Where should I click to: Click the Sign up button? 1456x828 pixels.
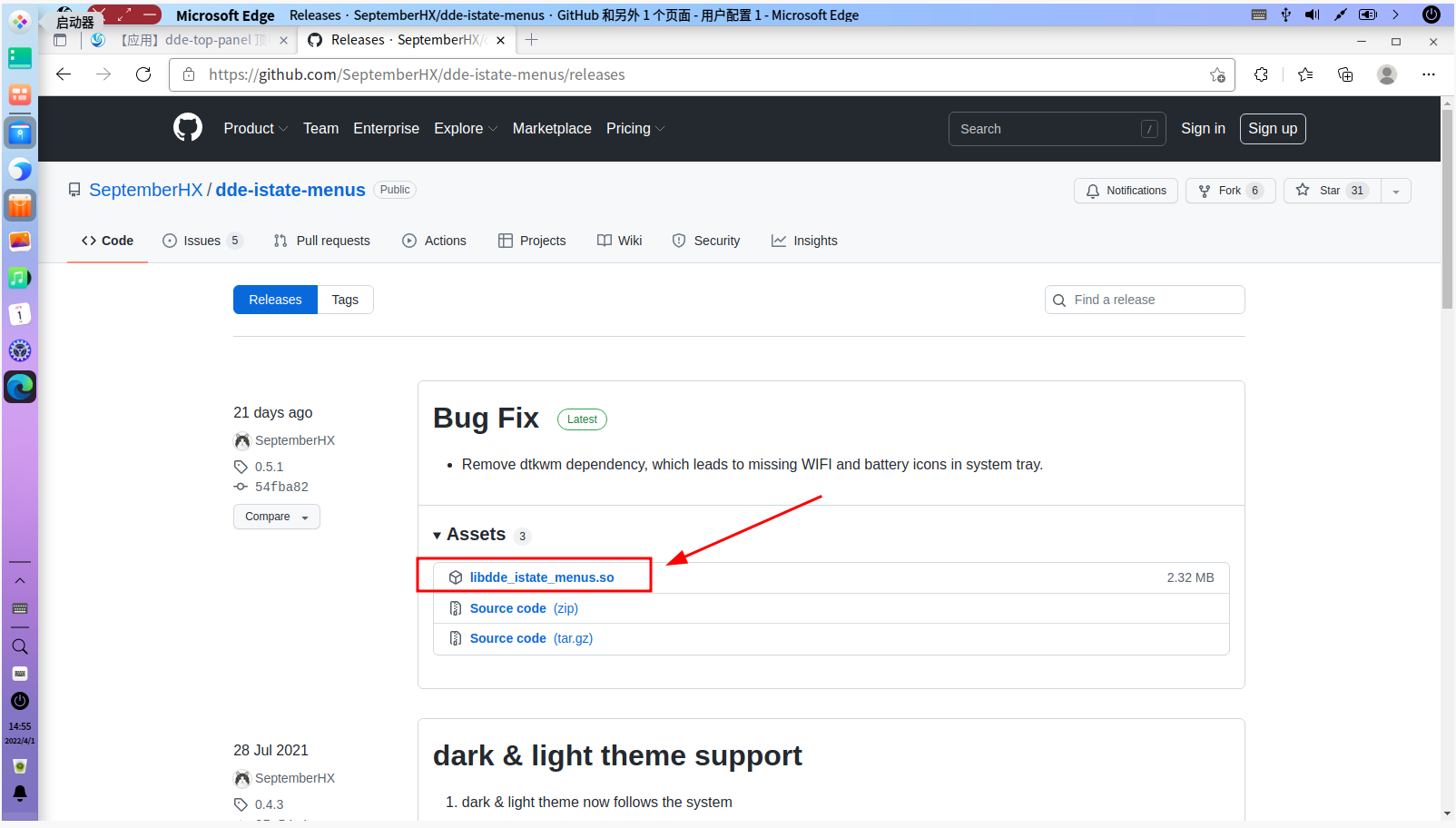(1273, 129)
